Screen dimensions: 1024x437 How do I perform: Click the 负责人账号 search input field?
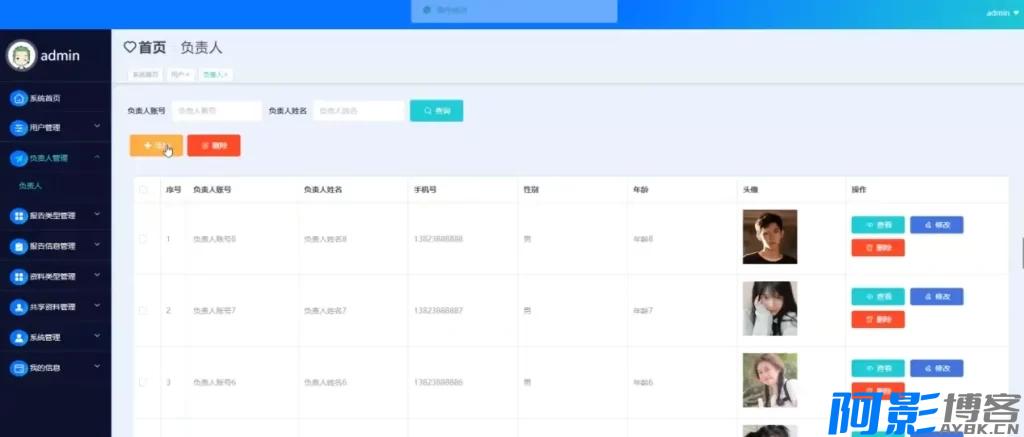click(x=217, y=111)
